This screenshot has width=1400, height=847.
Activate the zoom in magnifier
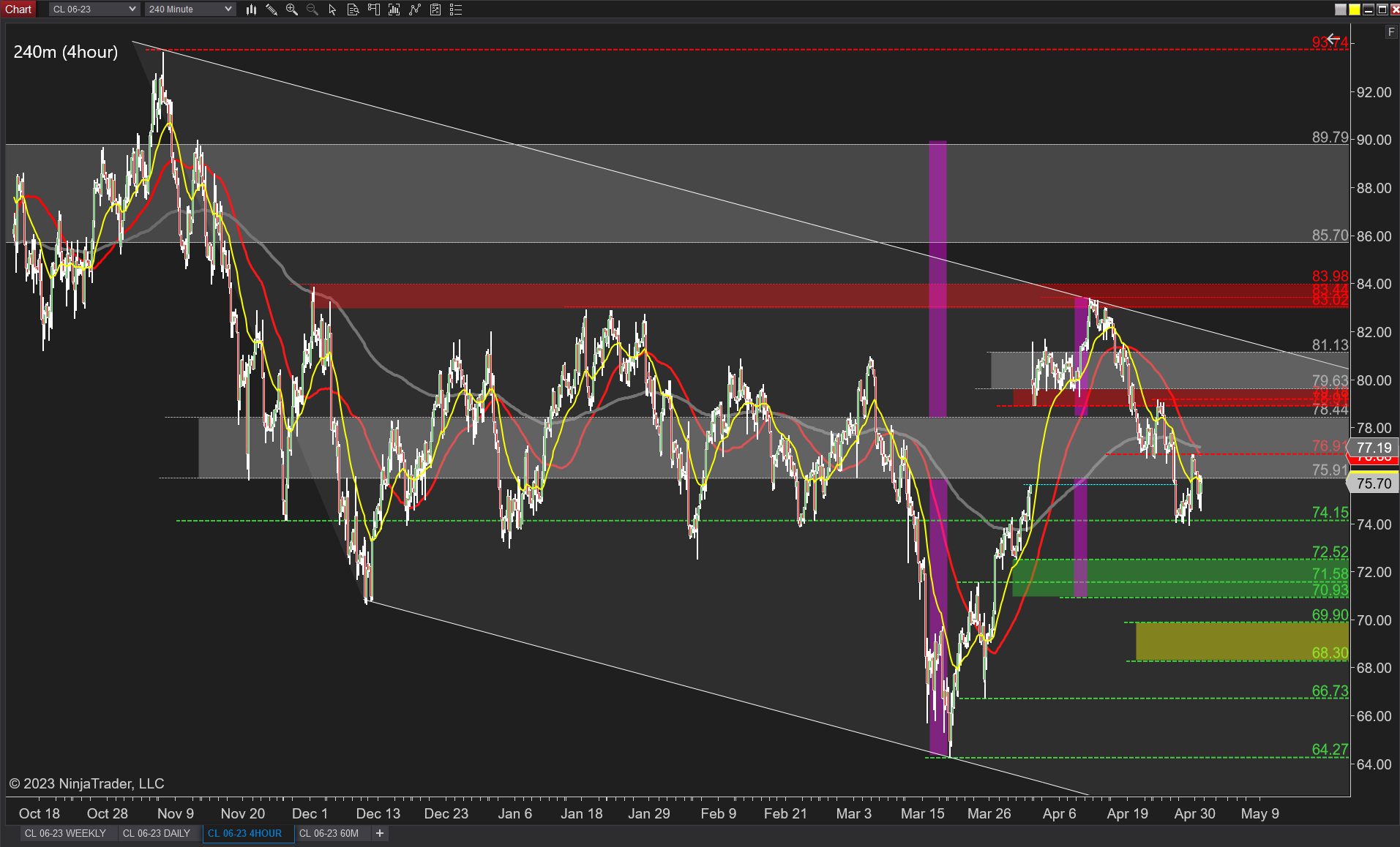292,10
